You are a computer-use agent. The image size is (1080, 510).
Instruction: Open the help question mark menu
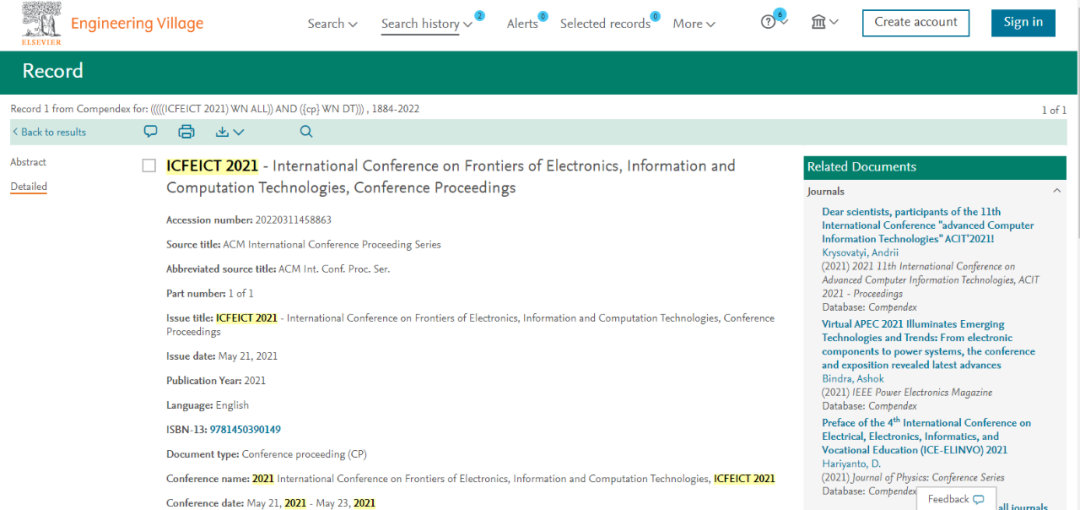[x=774, y=22]
